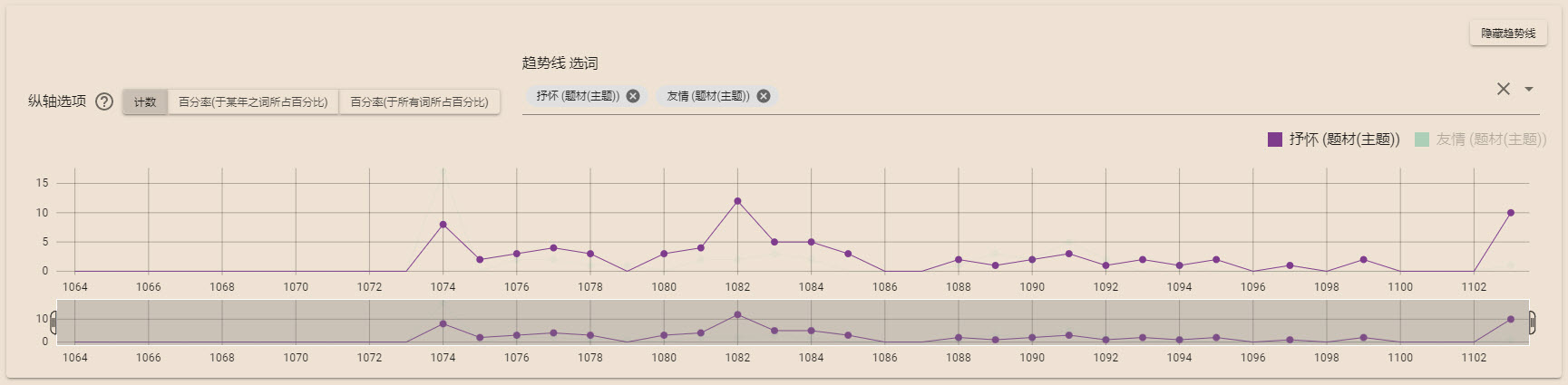Click the 1074 data point on chart
The image size is (1568, 385).
point(443,225)
